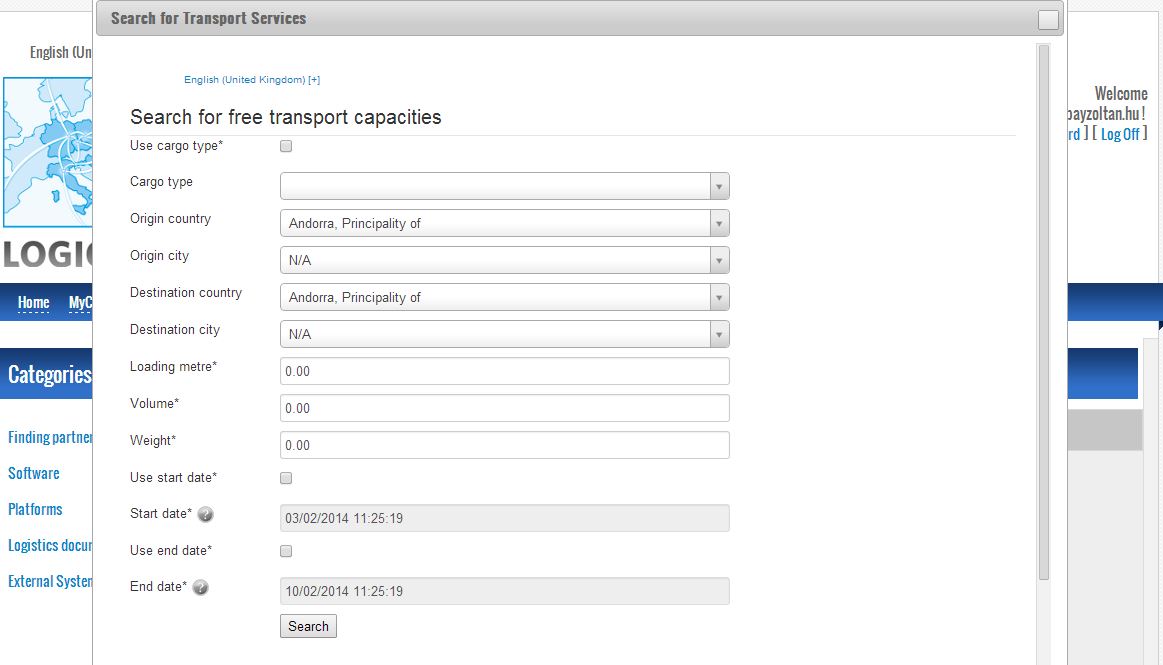
Task: Open the Destination country dropdown
Action: (x=504, y=297)
